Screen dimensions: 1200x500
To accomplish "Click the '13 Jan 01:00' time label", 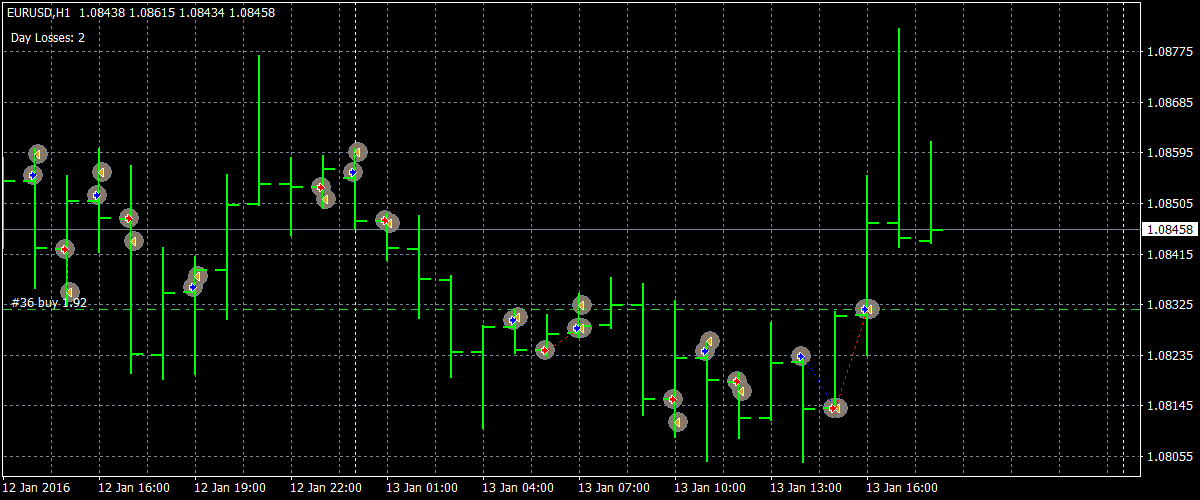I will click(x=421, y=488).
